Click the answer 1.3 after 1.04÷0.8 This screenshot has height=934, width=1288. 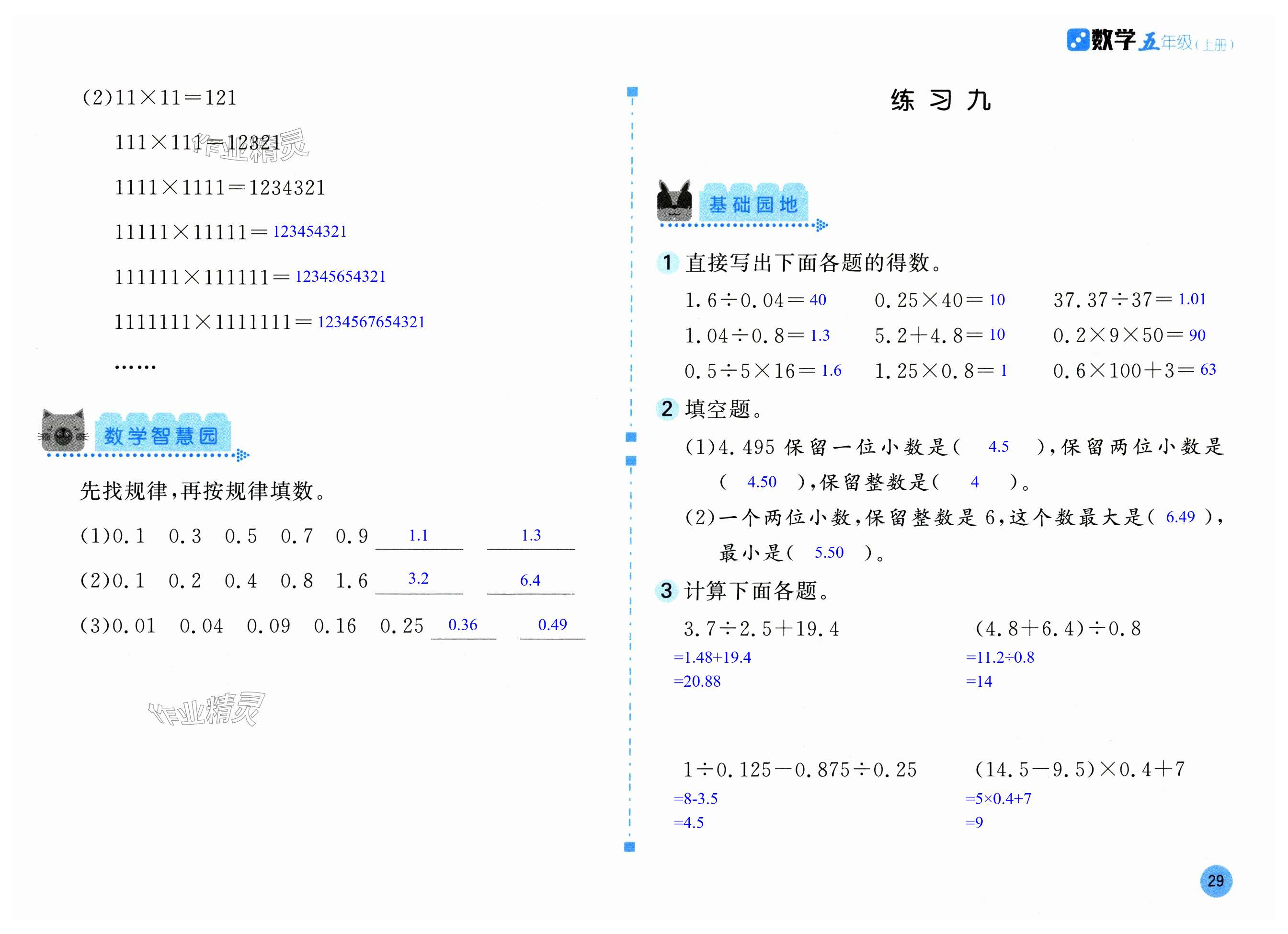point(820,335)
